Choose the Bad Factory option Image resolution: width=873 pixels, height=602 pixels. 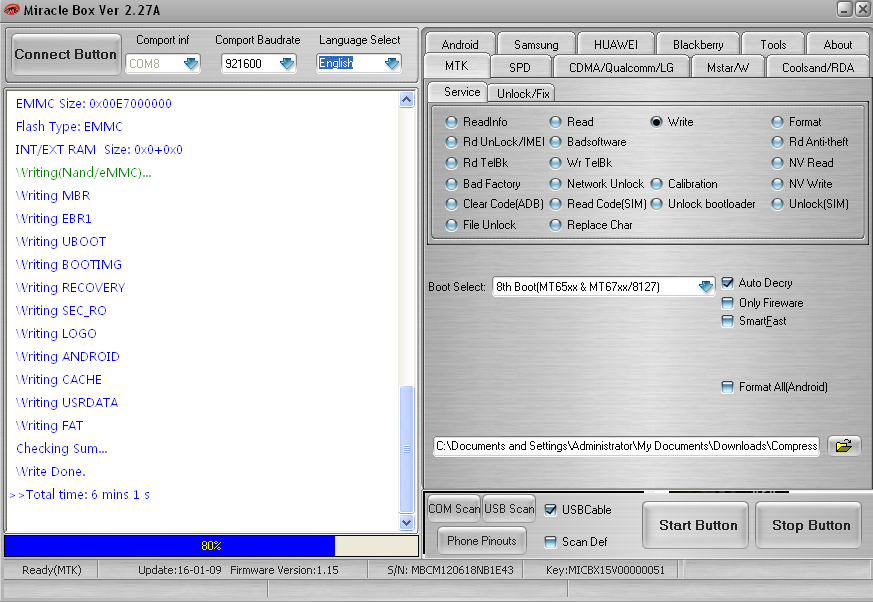(x=452, y=184)
